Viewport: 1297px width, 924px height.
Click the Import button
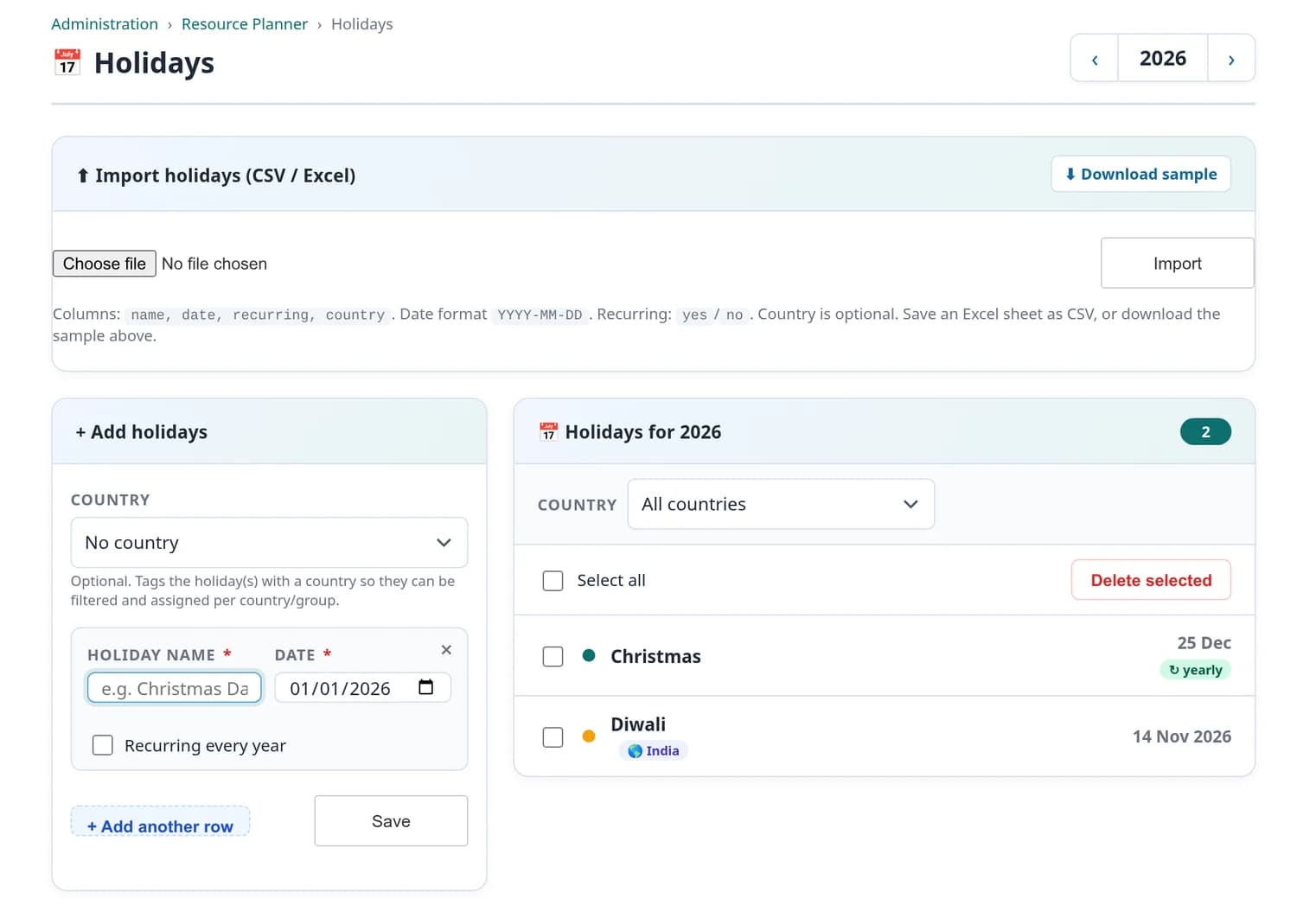(x=1177, y=263)
